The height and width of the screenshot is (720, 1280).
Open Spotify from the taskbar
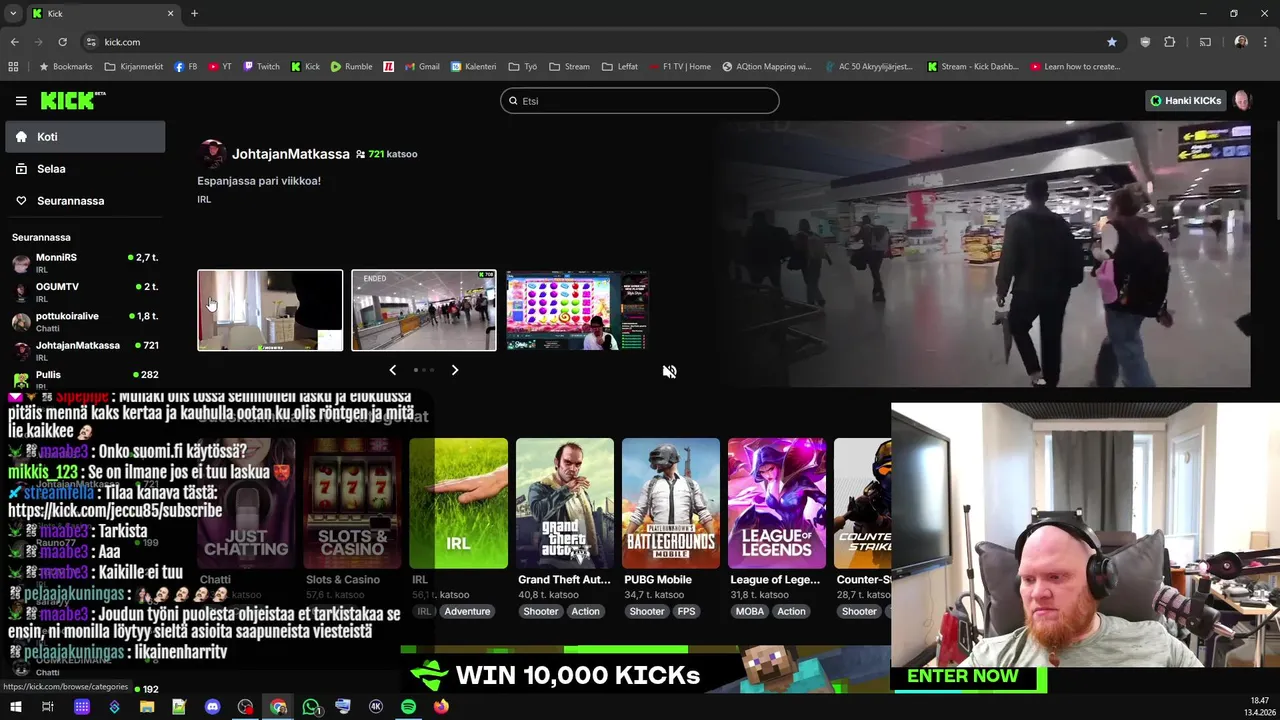(408, 707)
